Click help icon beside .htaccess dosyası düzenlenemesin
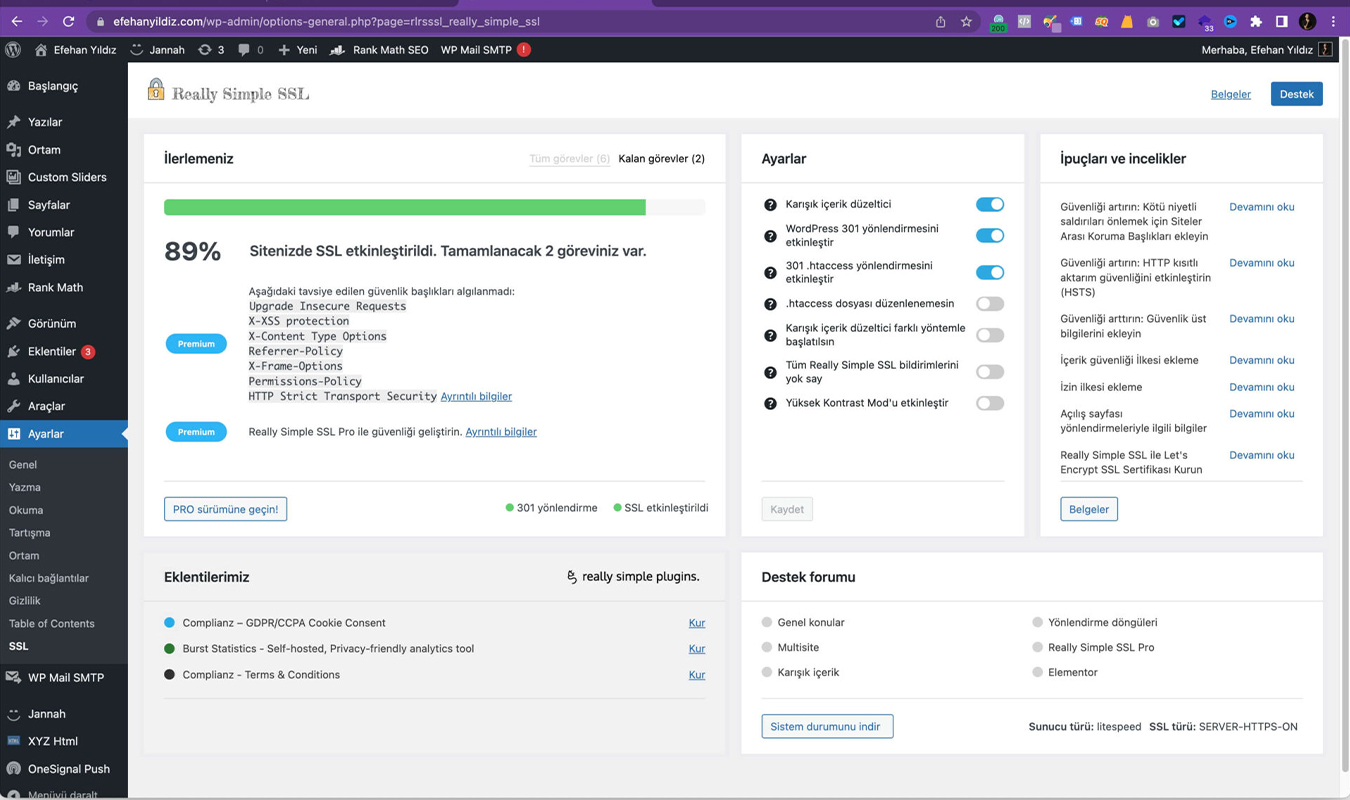 pos(770,304)
